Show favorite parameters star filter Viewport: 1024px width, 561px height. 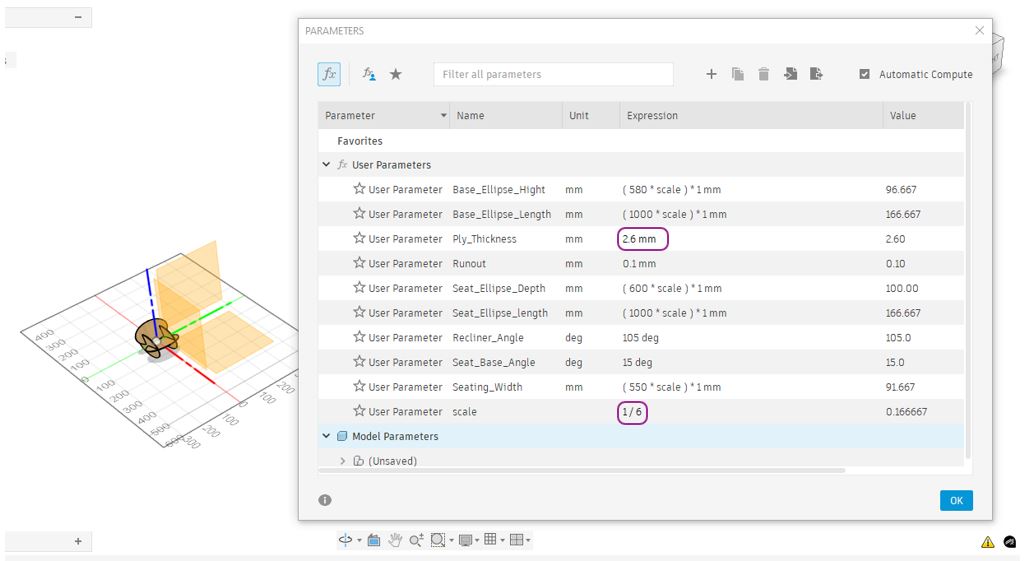click(x=396, y=74)
